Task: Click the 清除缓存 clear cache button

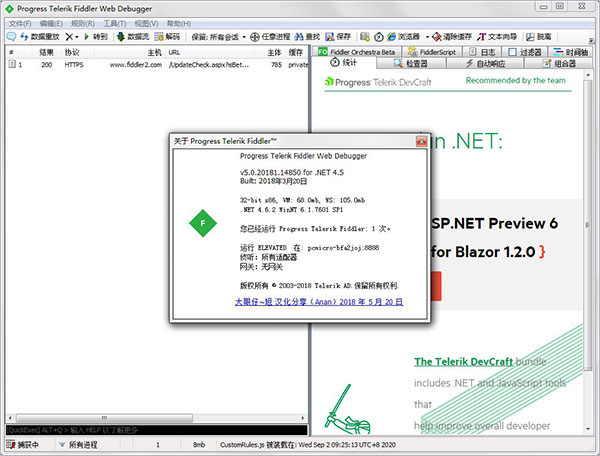Action: pos(452,36)
